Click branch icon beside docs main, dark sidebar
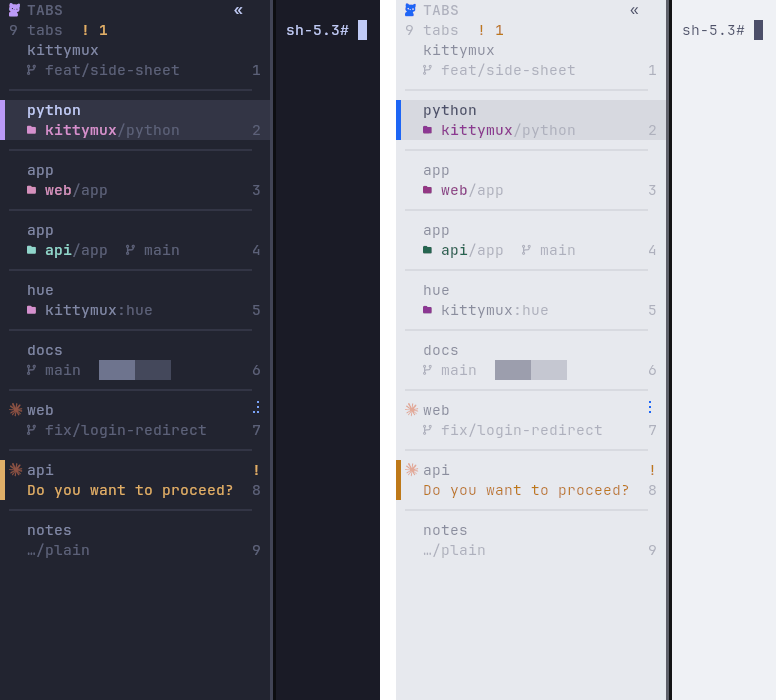This screenshot has width=776, height=700. coord(31,370)
